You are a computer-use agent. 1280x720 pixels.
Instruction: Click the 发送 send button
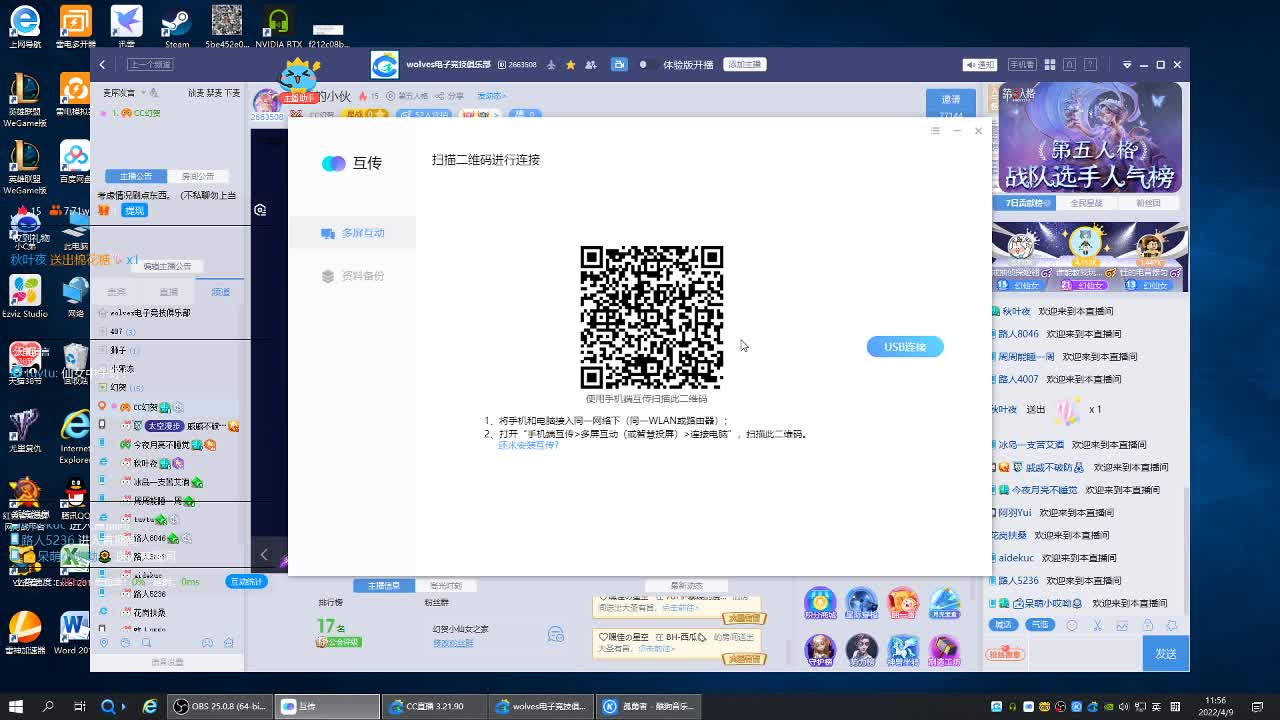(x=1166, y=653)
